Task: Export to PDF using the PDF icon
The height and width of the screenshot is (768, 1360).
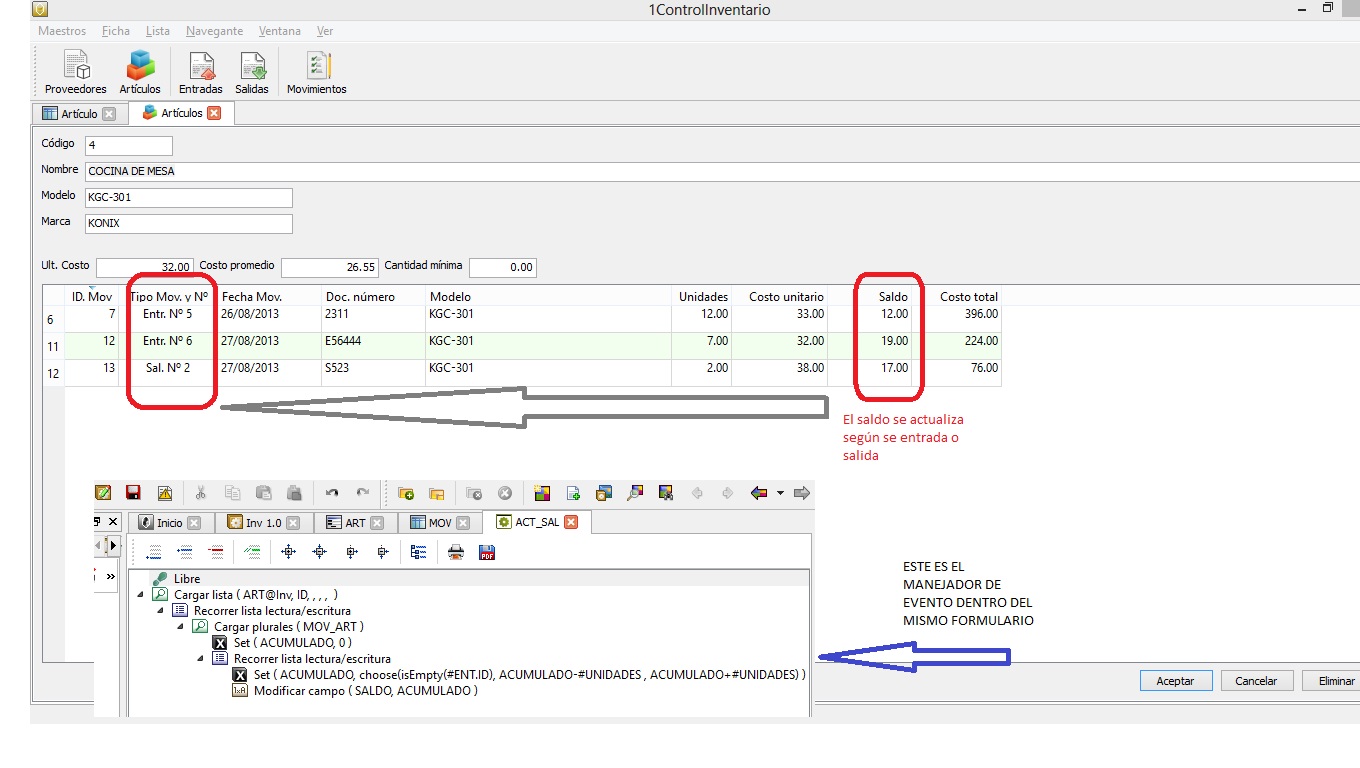Action: (x=487, y=551)
